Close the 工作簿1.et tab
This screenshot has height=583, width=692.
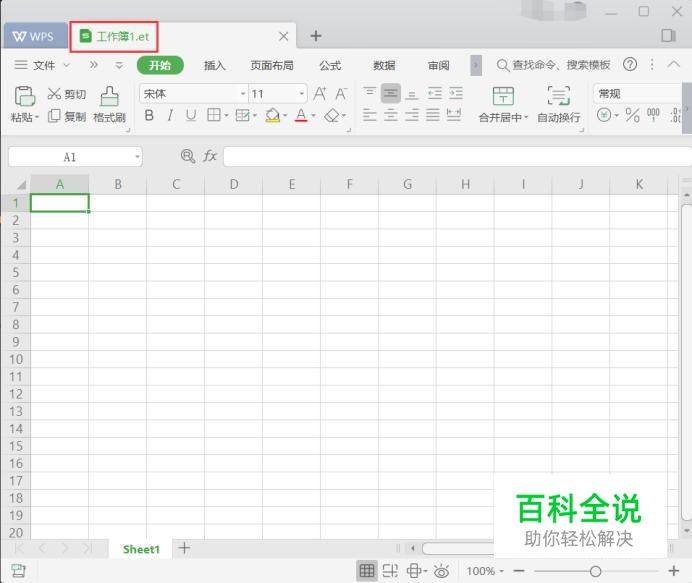[284, 36]
